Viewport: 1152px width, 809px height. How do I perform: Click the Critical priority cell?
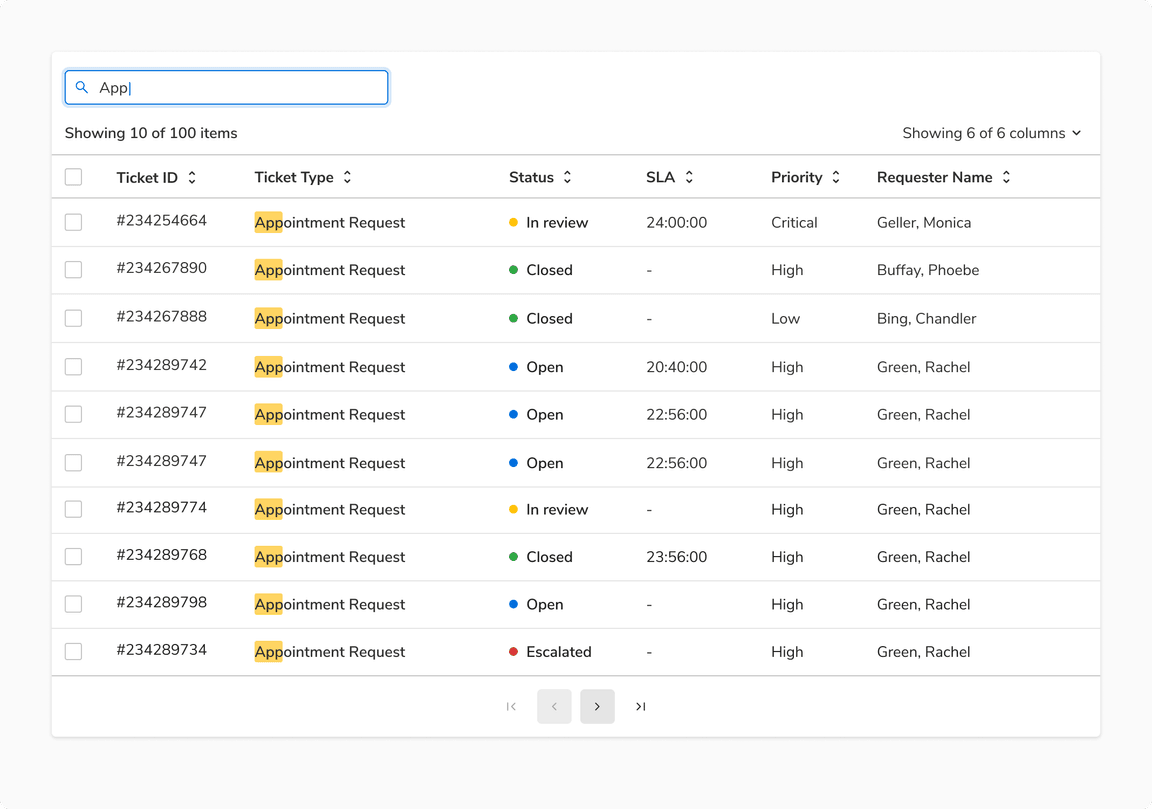click(794, 223)
